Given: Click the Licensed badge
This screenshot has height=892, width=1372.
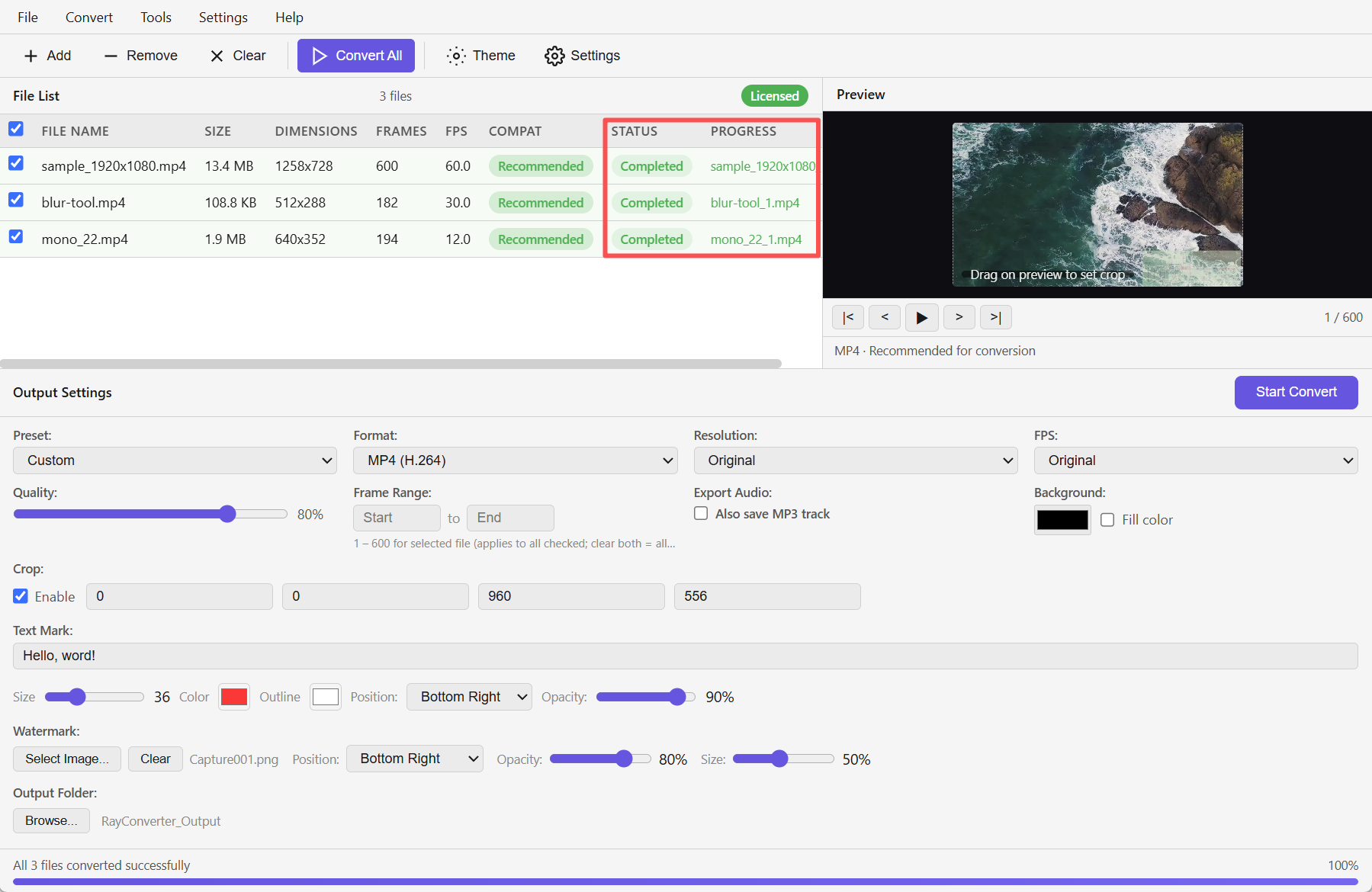Looking at the screenshot, I should [x=774, y=95].
